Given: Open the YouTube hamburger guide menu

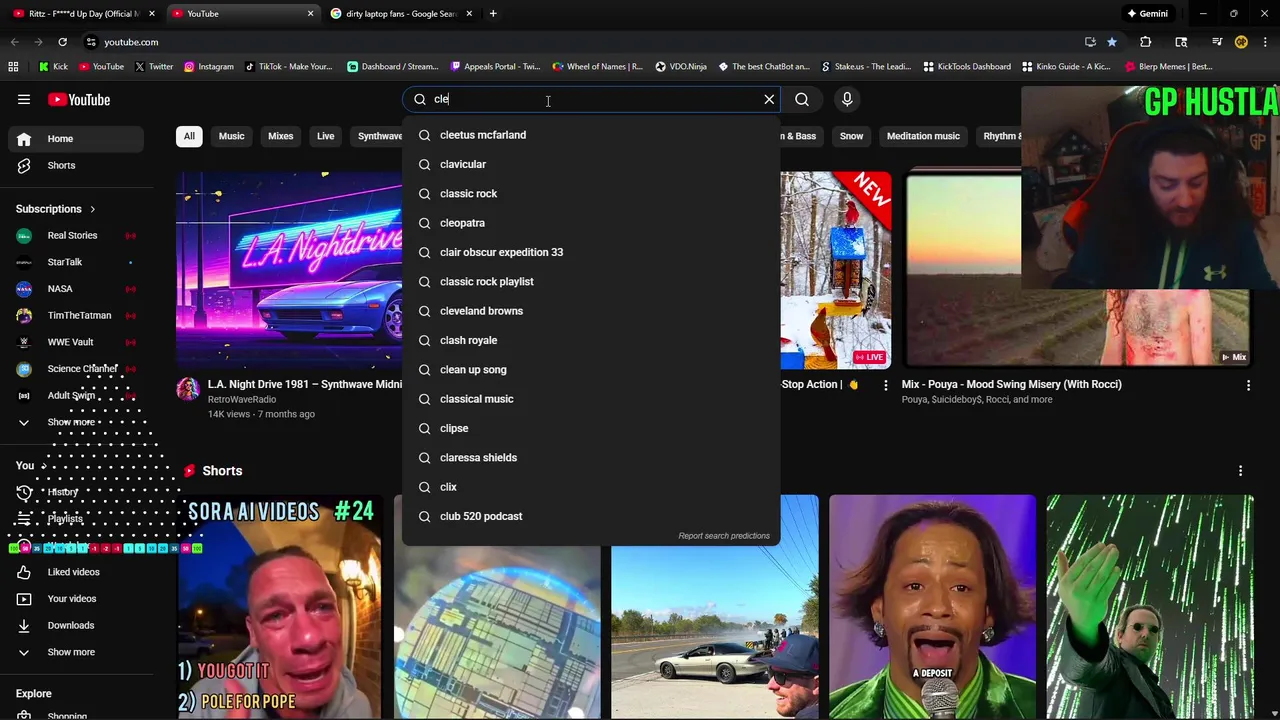Looking at the screenshot, I should (24, 99).
